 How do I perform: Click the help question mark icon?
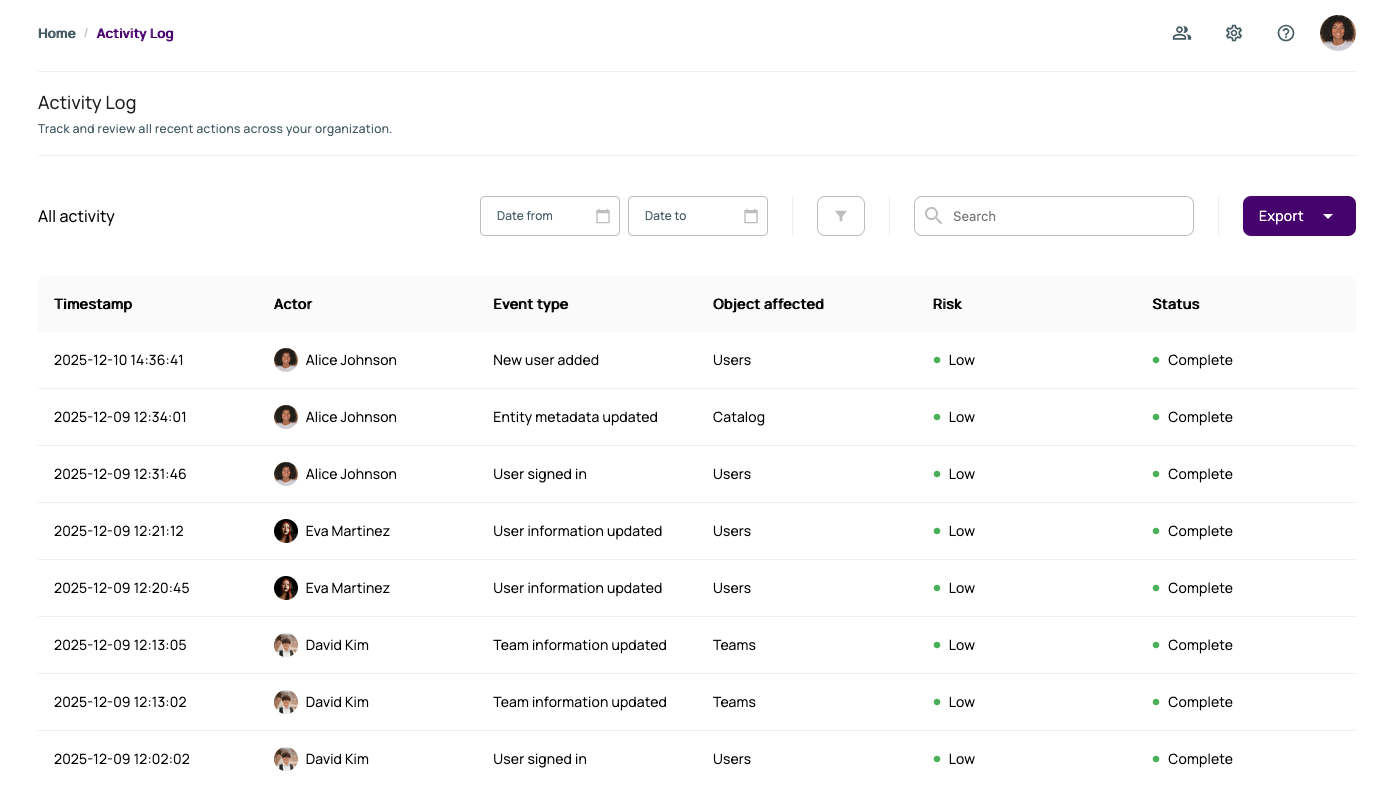(1286, 33)
